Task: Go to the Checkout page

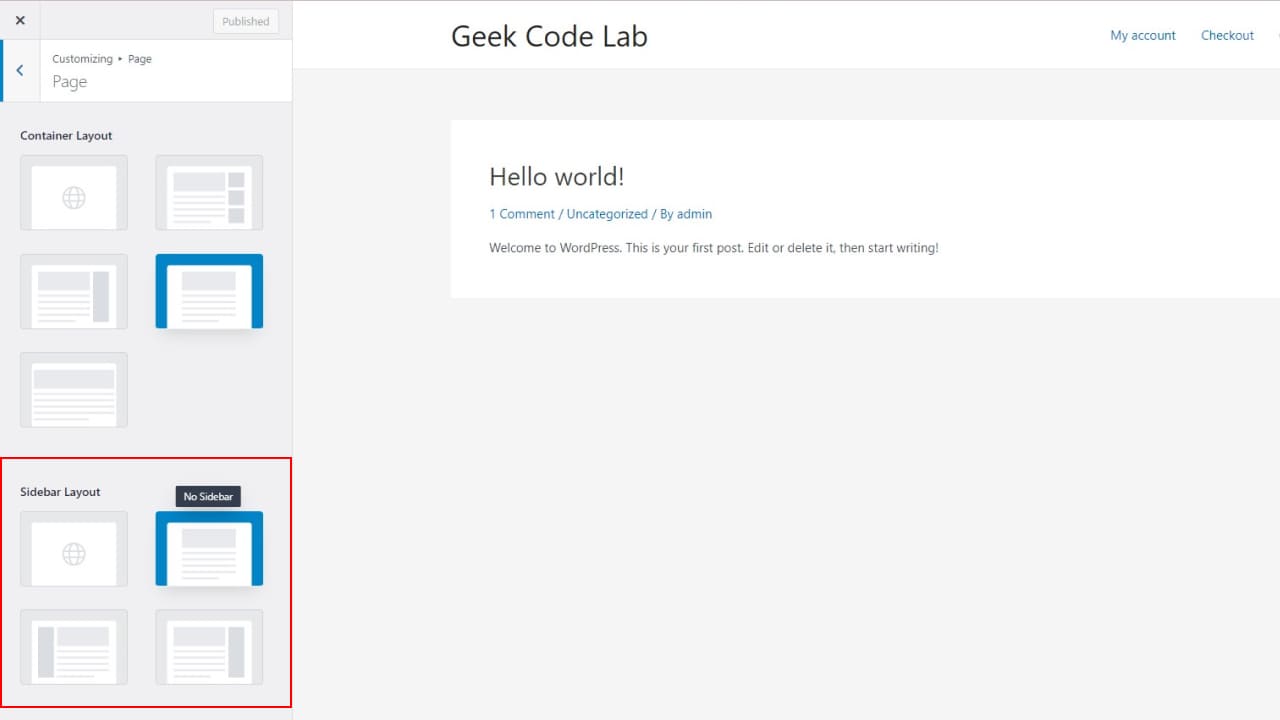Action: click(x=1227, y=35)
